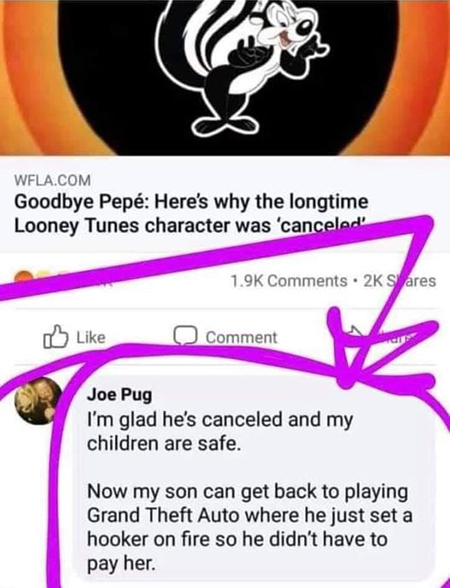Image resolution: width=450 pixels, height=588 pixels.
Task: Click the thumbs-up Like icon
Action: 56,337
